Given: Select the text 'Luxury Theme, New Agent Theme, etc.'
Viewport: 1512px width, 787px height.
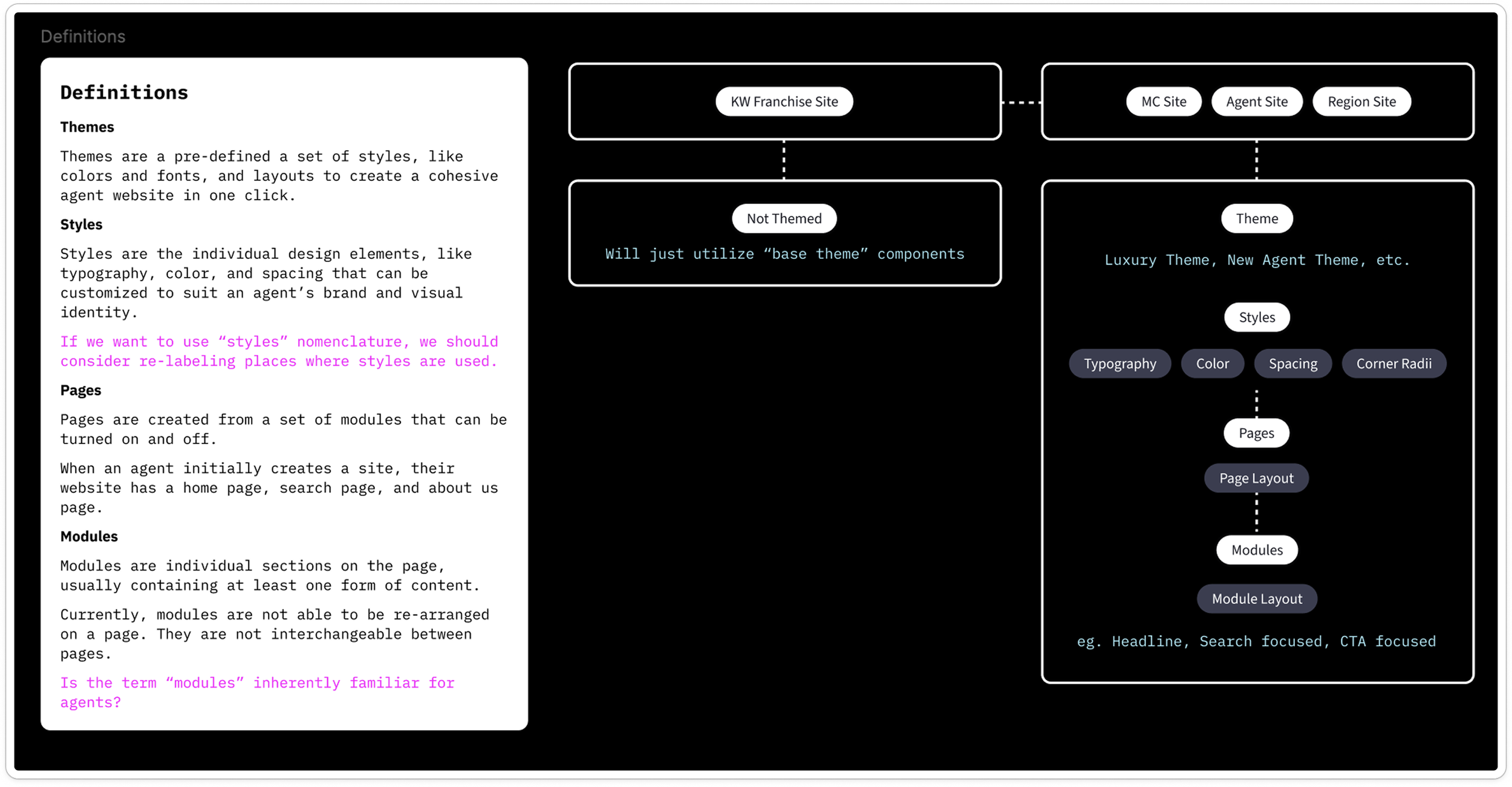Looking at the screenshot, I should 1257,260.
